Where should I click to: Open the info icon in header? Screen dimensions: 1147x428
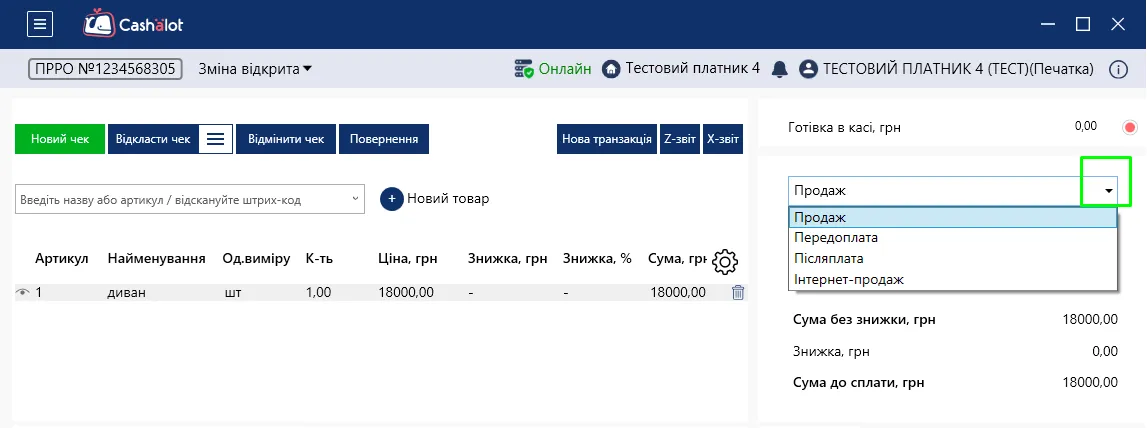(1118, 70)
